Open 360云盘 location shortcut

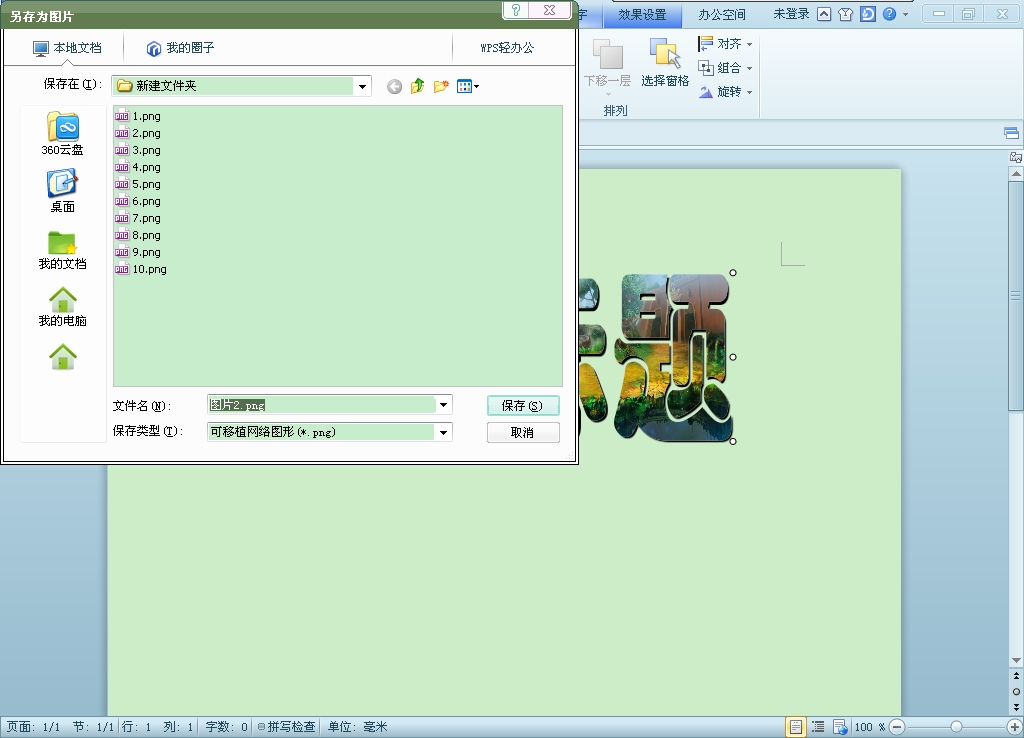click(x=62, y=134)
